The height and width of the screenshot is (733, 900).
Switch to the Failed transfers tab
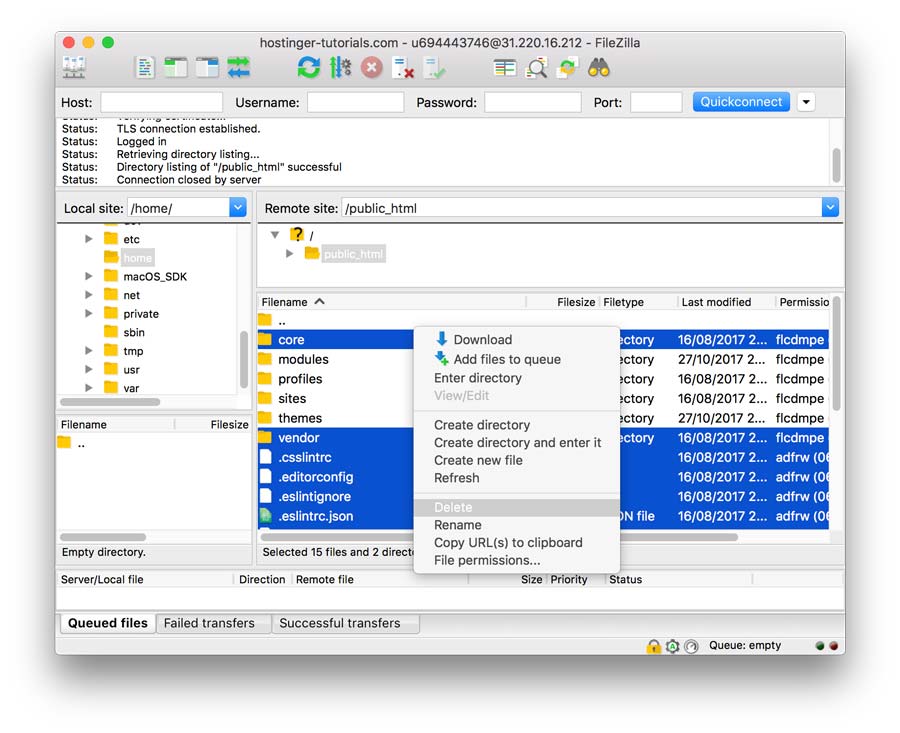click(x=212, y=623)
